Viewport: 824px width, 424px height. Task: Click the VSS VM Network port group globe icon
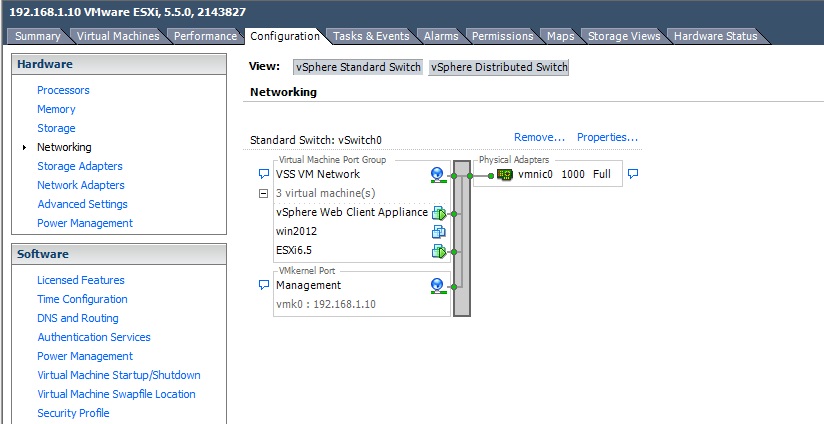pos(437,175)
